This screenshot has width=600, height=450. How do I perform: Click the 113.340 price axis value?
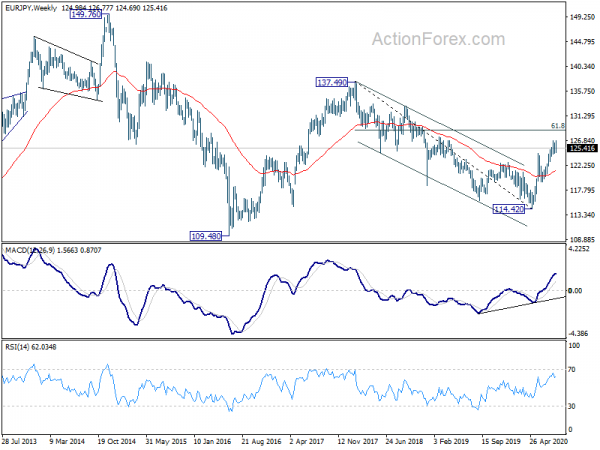[582, 215]
